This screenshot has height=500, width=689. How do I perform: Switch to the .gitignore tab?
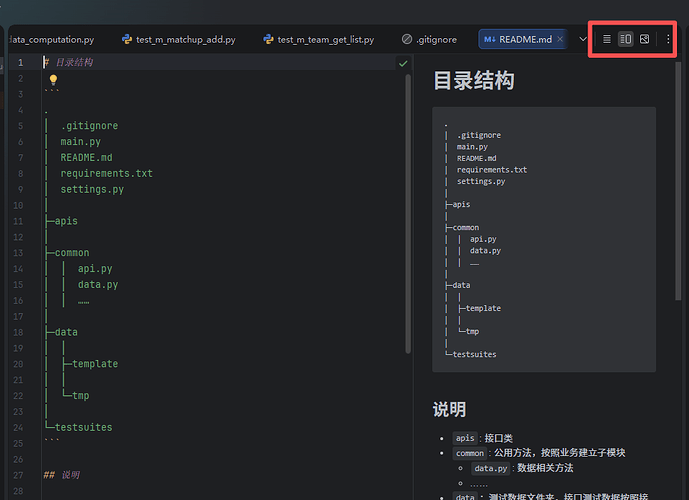pos(429,40)
